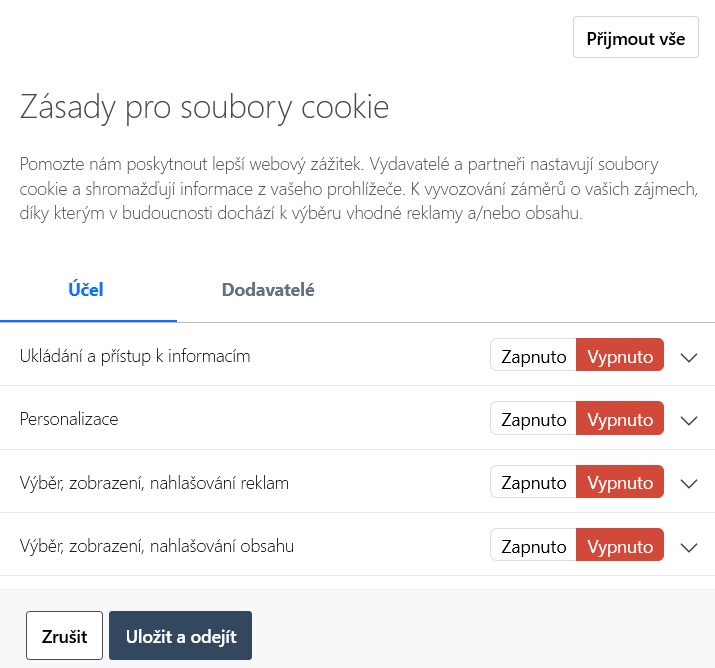Click Uložit a odejít
The image size is (715, 668).
click(180, 636)
